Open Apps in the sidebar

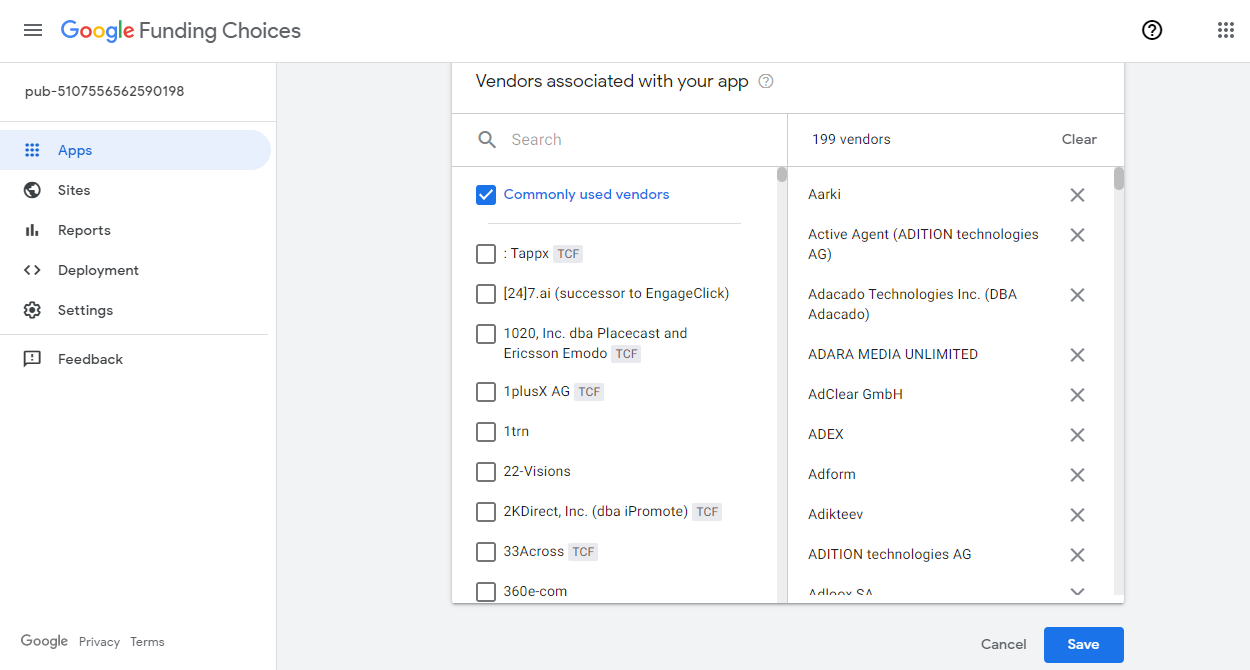[135, 150]
